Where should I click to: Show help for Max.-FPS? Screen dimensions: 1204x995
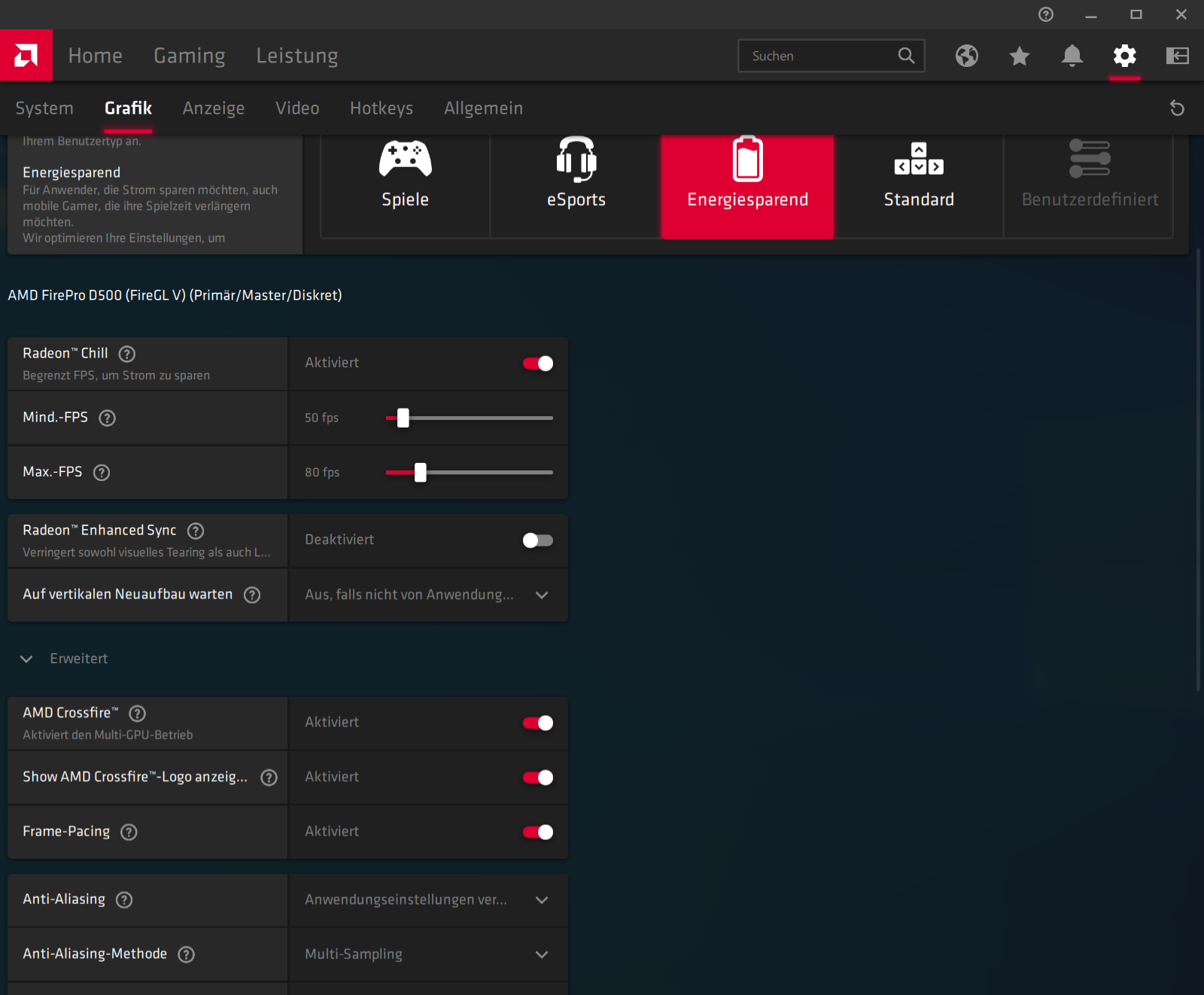coord(102,473)
